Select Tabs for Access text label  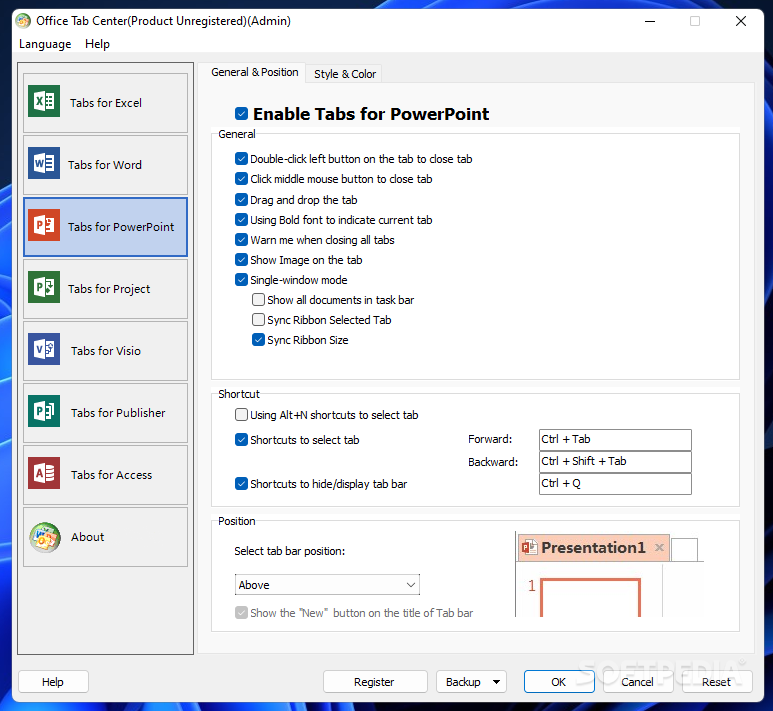click(x=111, y=475)
